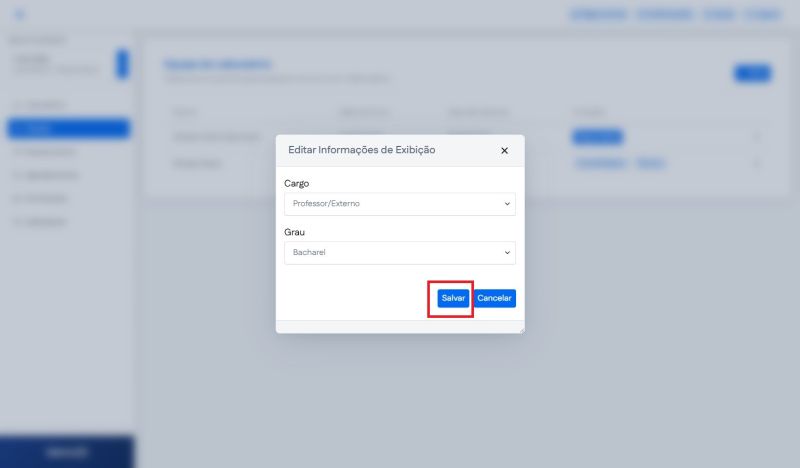Click the Cargo field label
The image size is (800, 468).
click(297, 184)
